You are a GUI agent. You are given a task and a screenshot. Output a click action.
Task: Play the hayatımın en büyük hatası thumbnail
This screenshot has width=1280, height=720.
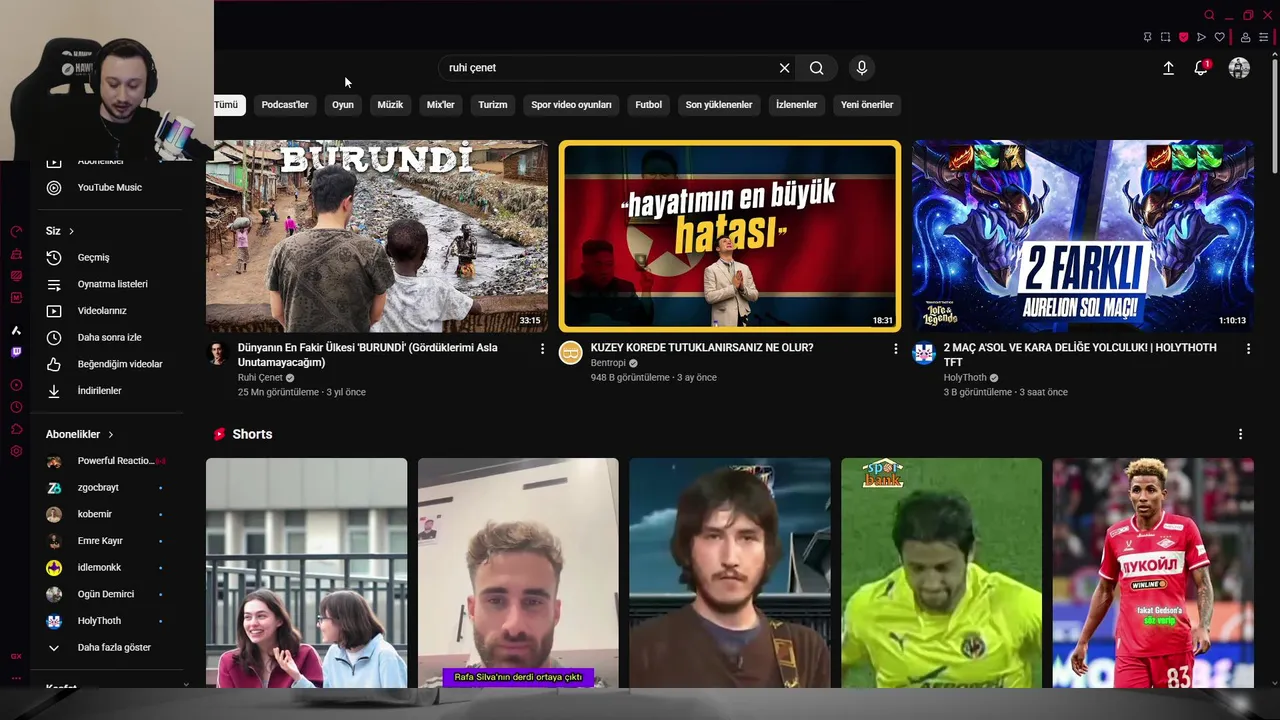point(730,236)
